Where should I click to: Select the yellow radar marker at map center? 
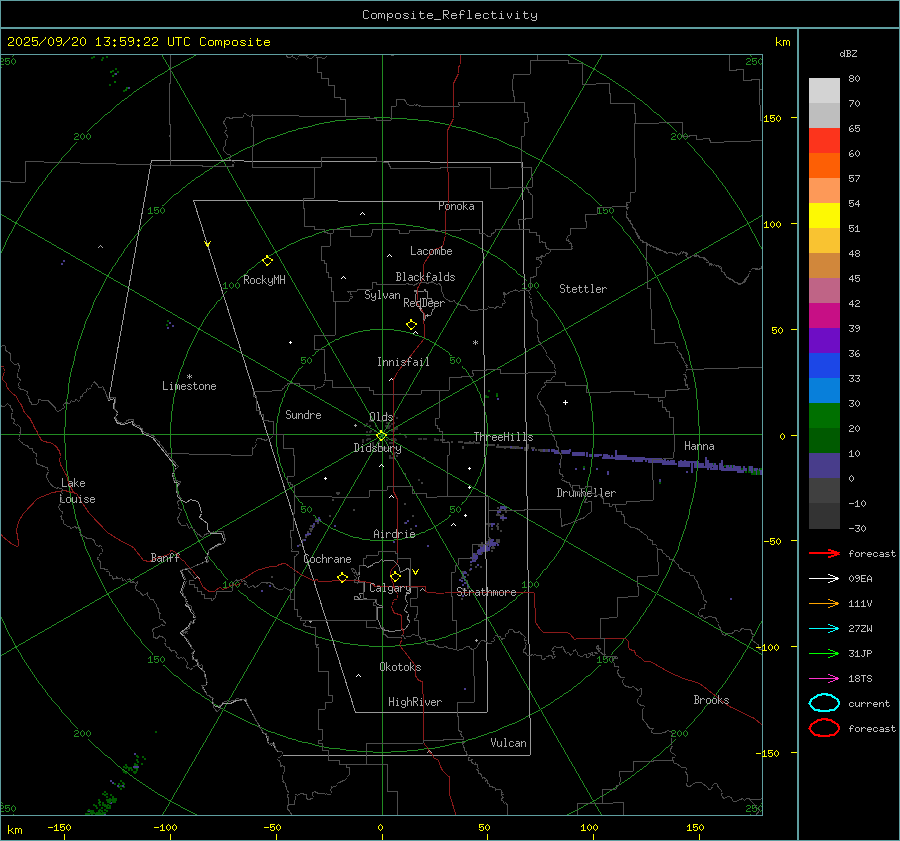(381, 435)
